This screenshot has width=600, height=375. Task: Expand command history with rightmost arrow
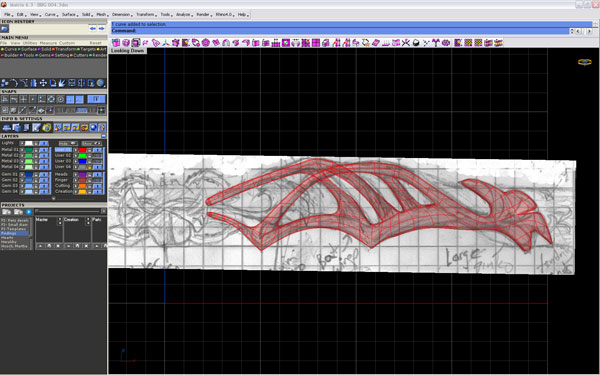(589, 31)
